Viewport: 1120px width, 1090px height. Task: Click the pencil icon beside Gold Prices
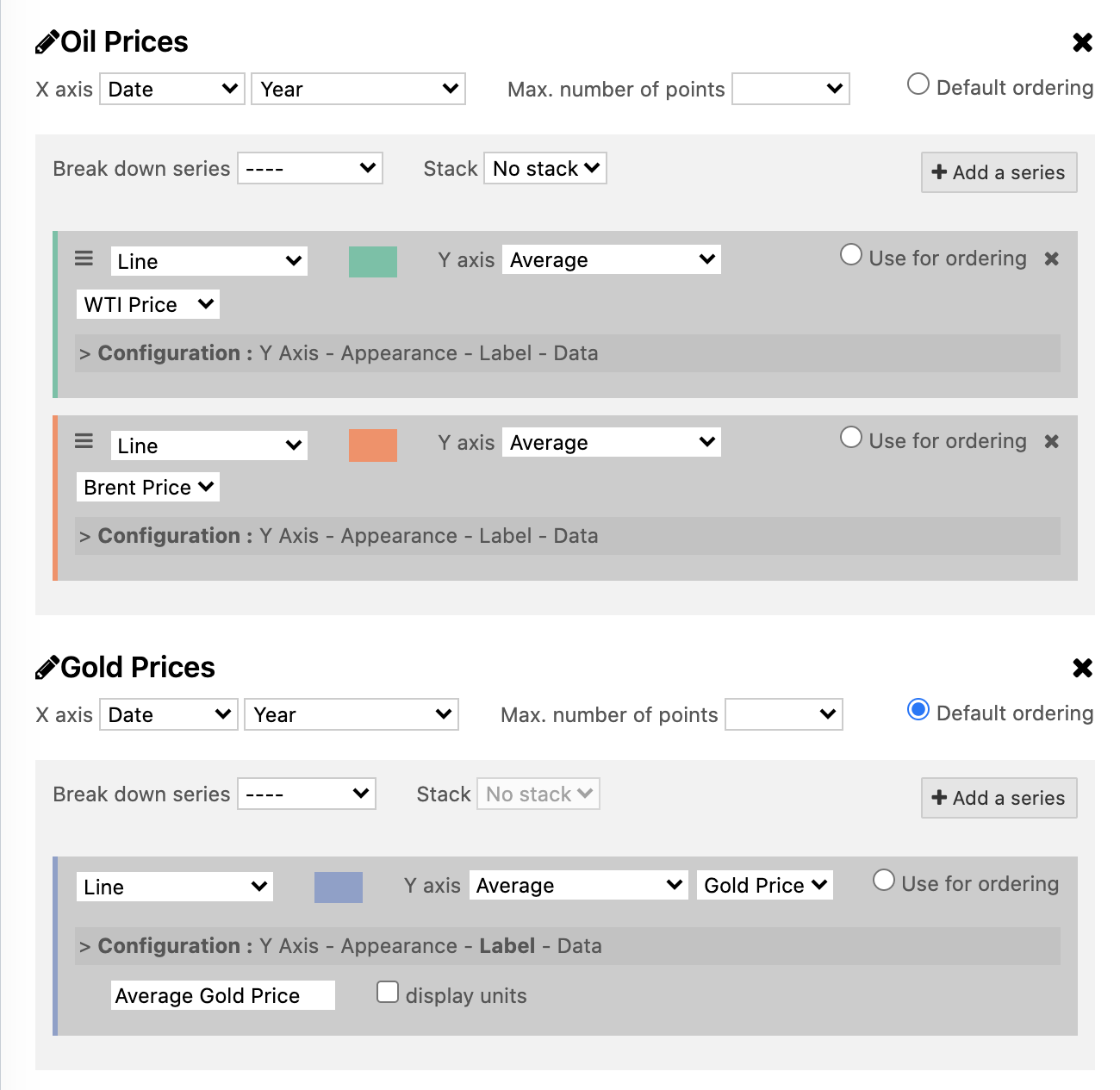point(47,668)
